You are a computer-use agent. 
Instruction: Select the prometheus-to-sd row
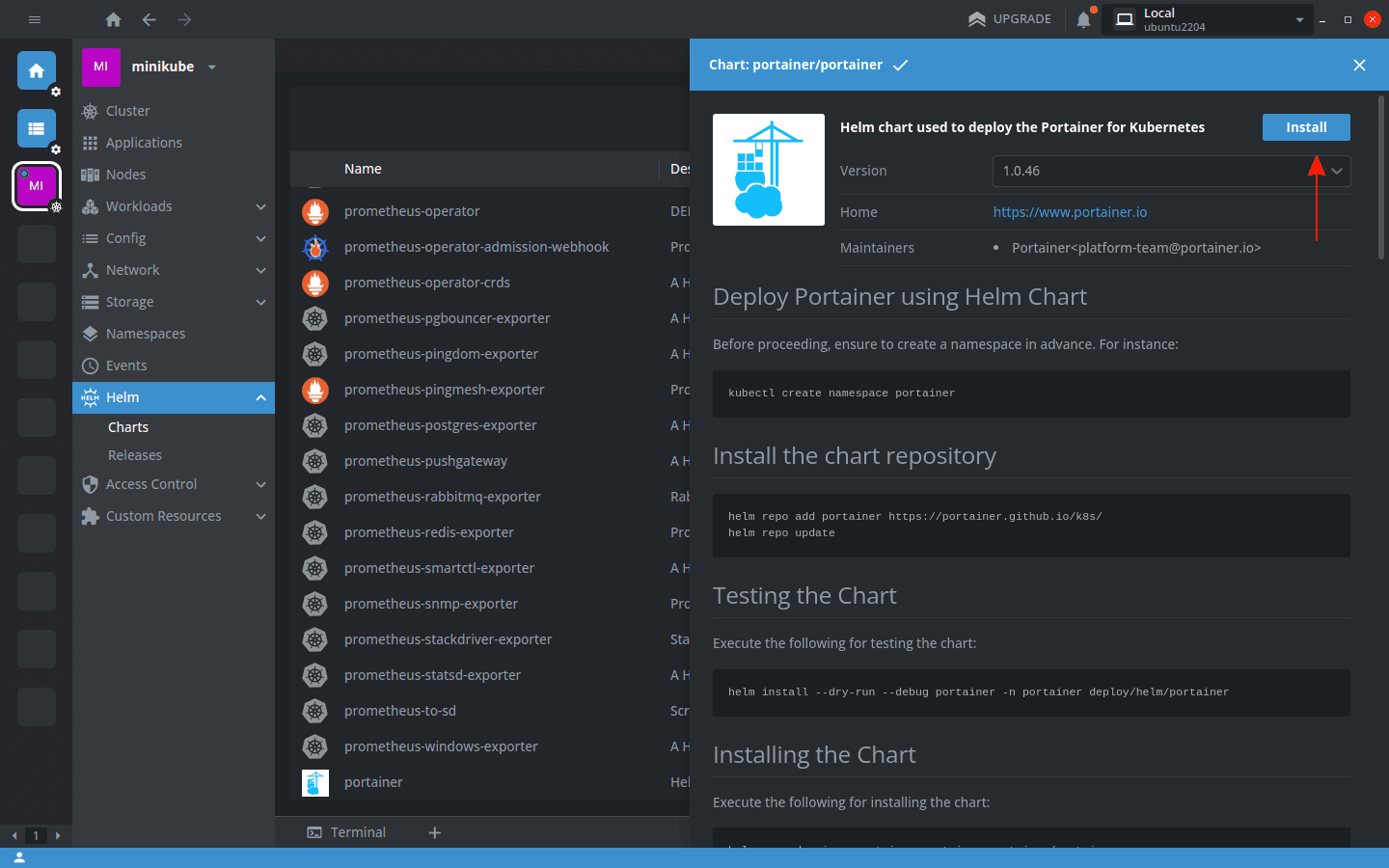[x=490, y=711]
